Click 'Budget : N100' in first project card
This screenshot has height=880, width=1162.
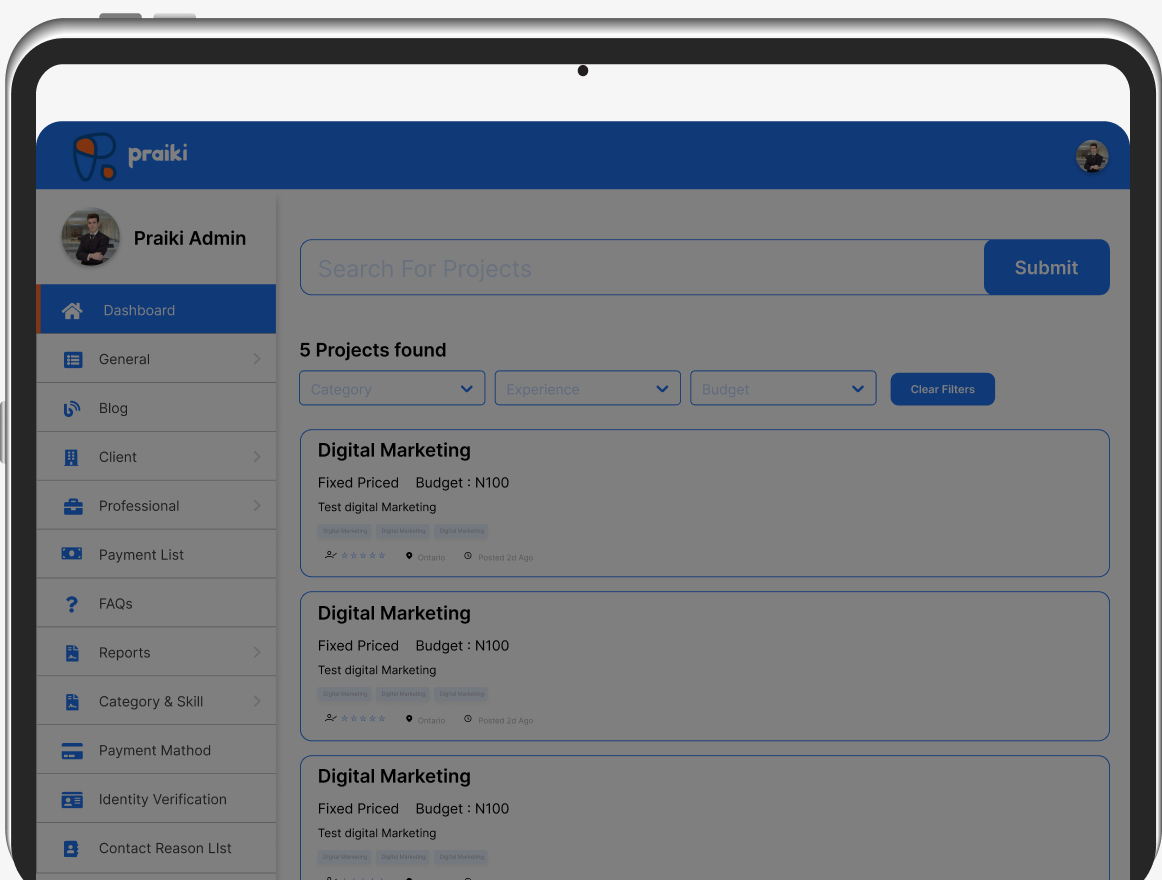tap(462, 483)
